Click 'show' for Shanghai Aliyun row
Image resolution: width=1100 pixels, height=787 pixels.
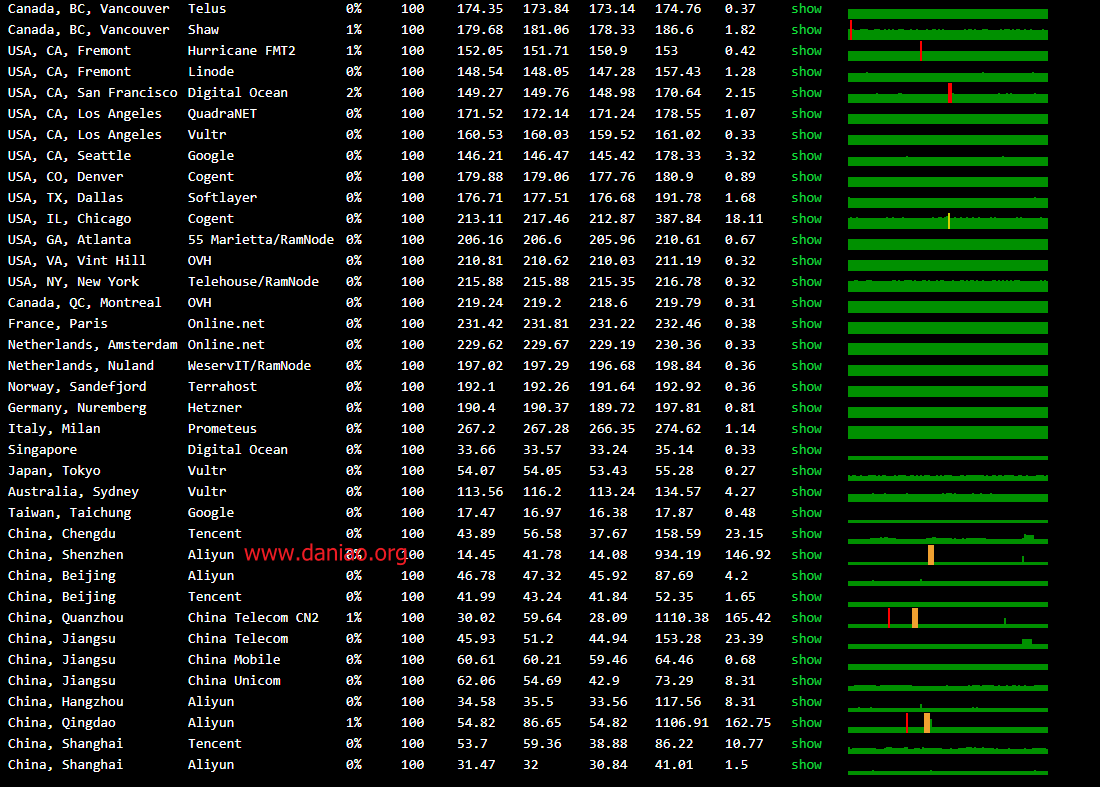(x=806, y=765)
